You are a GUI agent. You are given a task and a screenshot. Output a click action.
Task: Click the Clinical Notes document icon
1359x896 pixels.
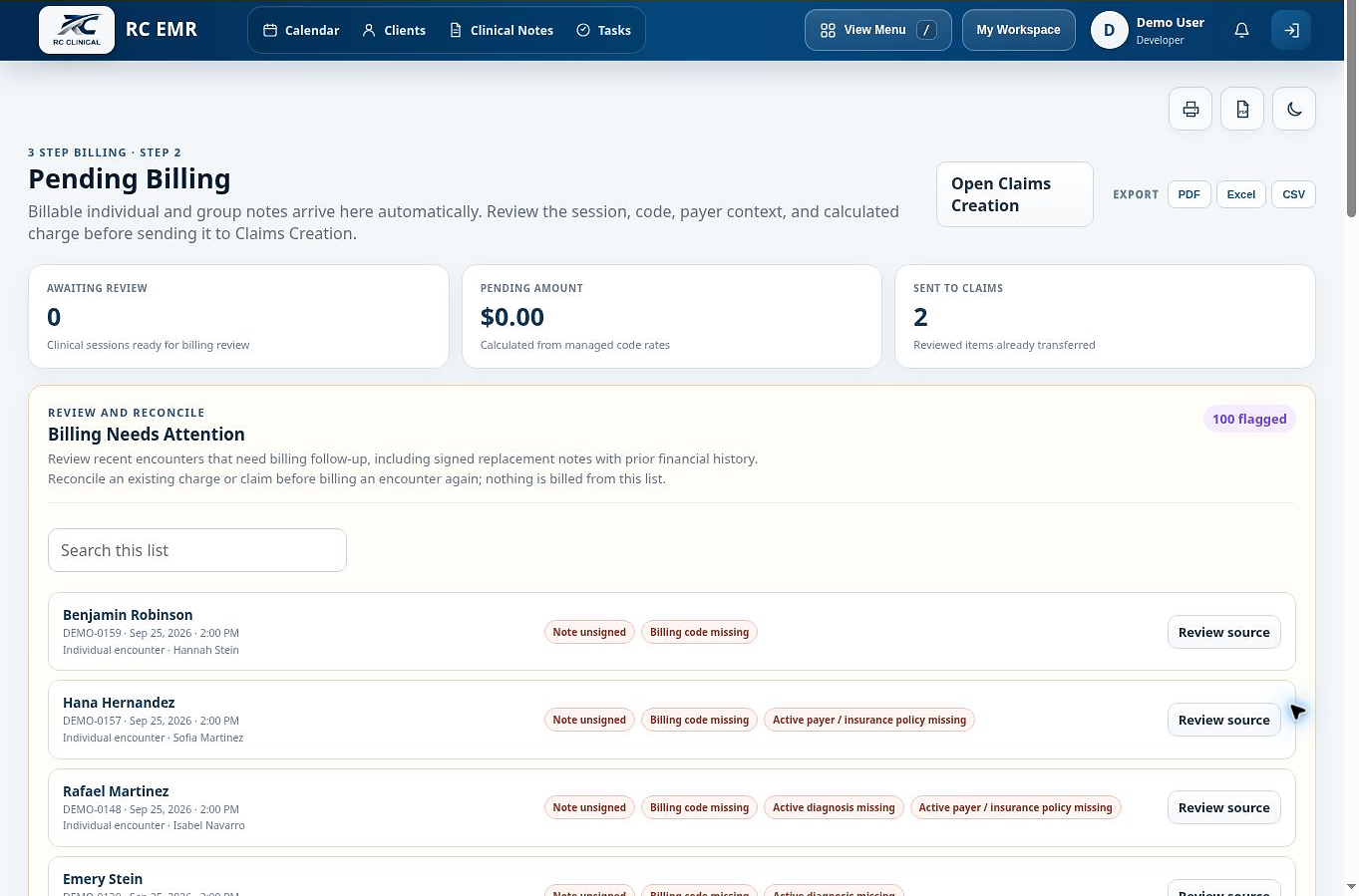click(456, 30)
